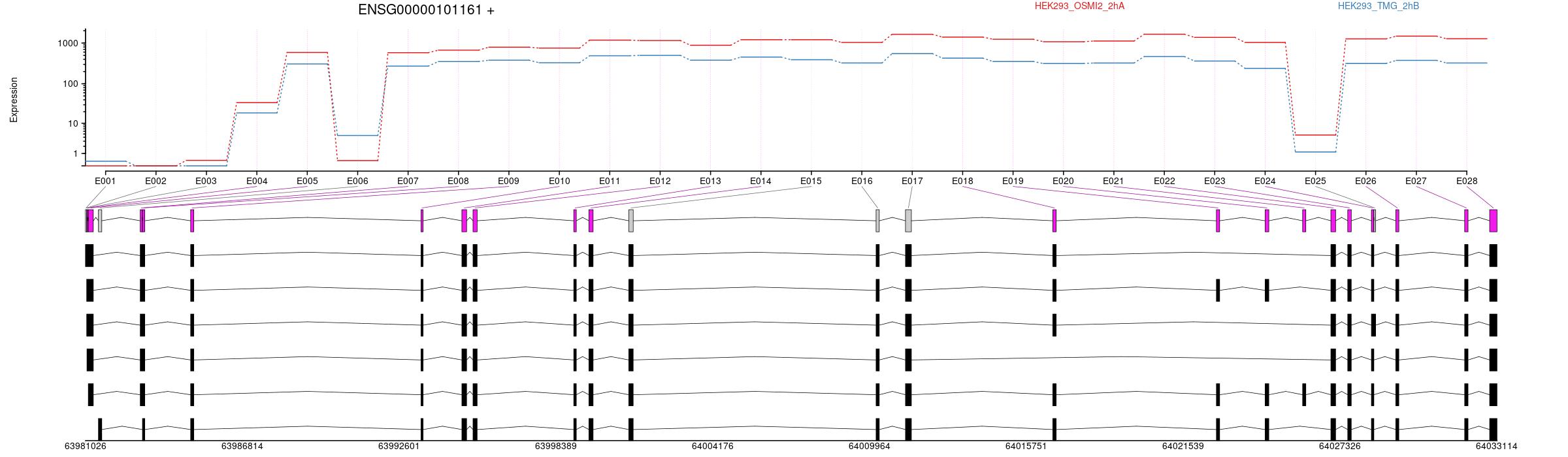Click the red E017 expression segment
The height and width of the screenshot is (457, 1568).
tap(912, 34)
